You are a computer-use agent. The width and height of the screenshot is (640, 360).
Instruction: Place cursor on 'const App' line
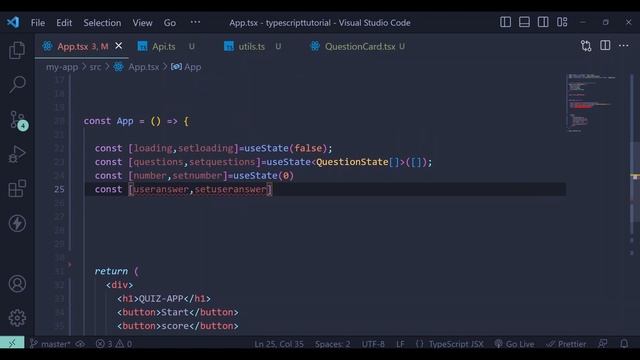(136, 121)
